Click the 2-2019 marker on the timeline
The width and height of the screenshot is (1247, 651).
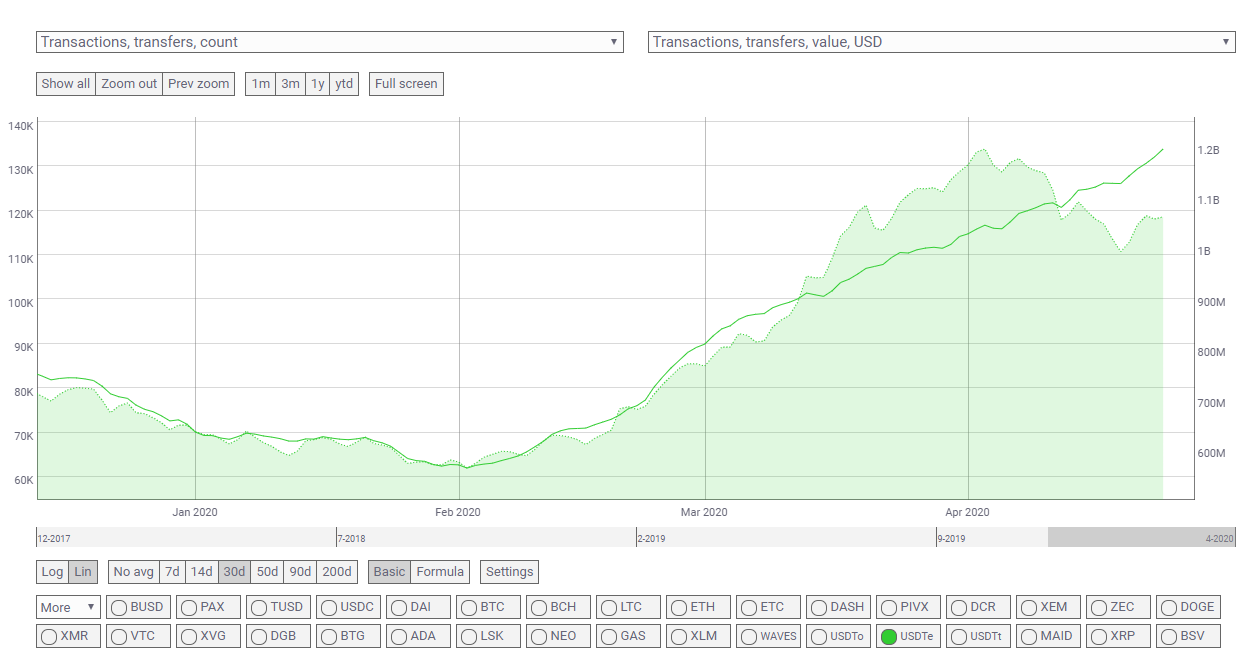(653, 539)
